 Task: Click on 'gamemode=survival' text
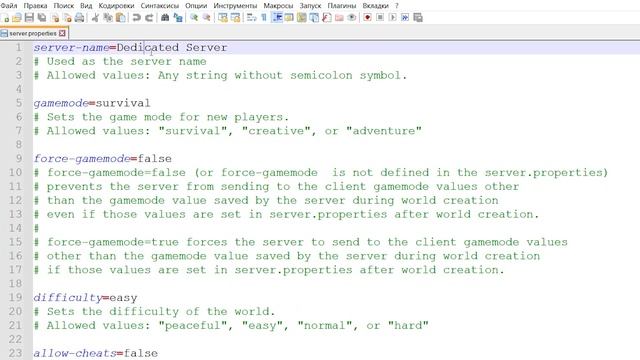coord(92,103)
